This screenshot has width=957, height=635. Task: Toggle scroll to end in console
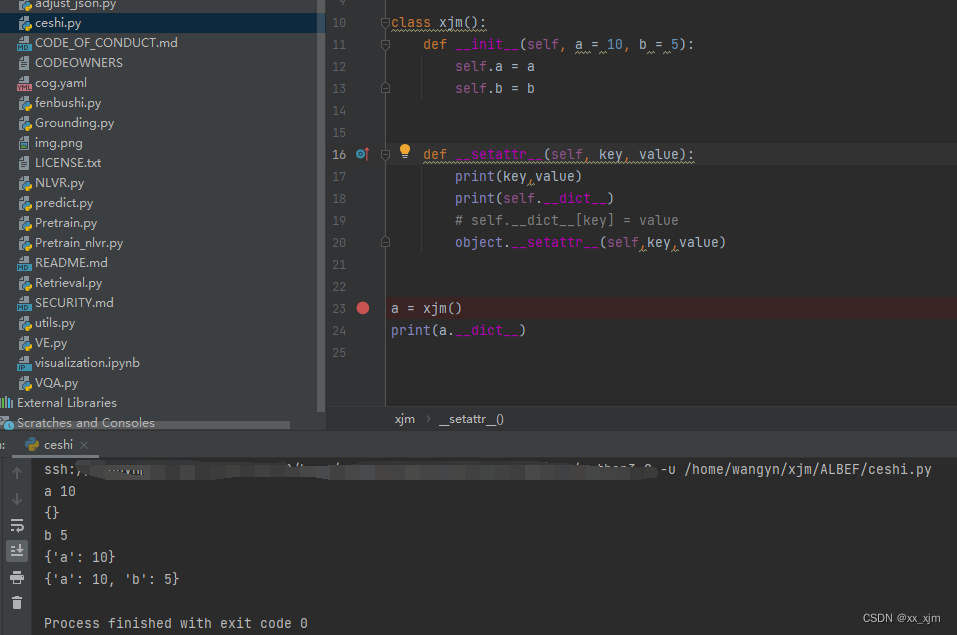[x=17, y=550]
